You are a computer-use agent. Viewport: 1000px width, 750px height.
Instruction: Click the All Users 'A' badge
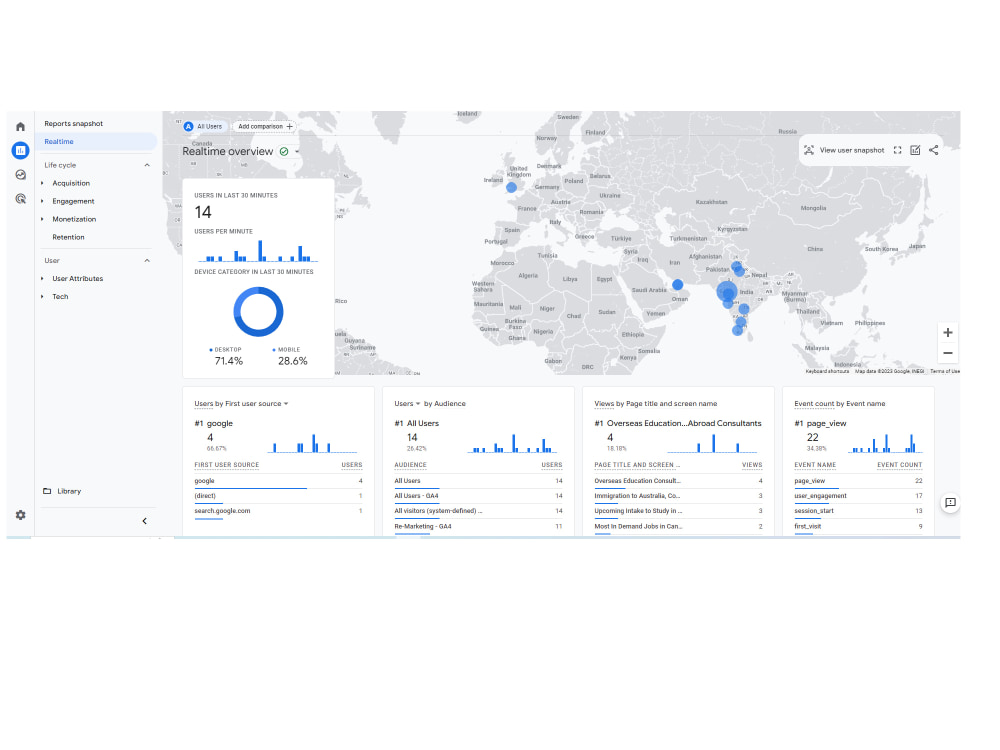point(188,126)
